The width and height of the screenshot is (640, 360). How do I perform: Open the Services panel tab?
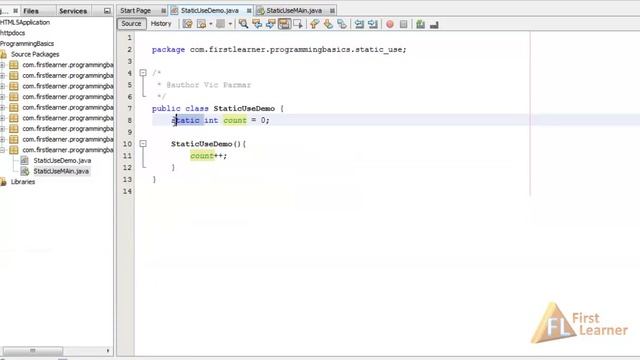click(x=73, y=11)
